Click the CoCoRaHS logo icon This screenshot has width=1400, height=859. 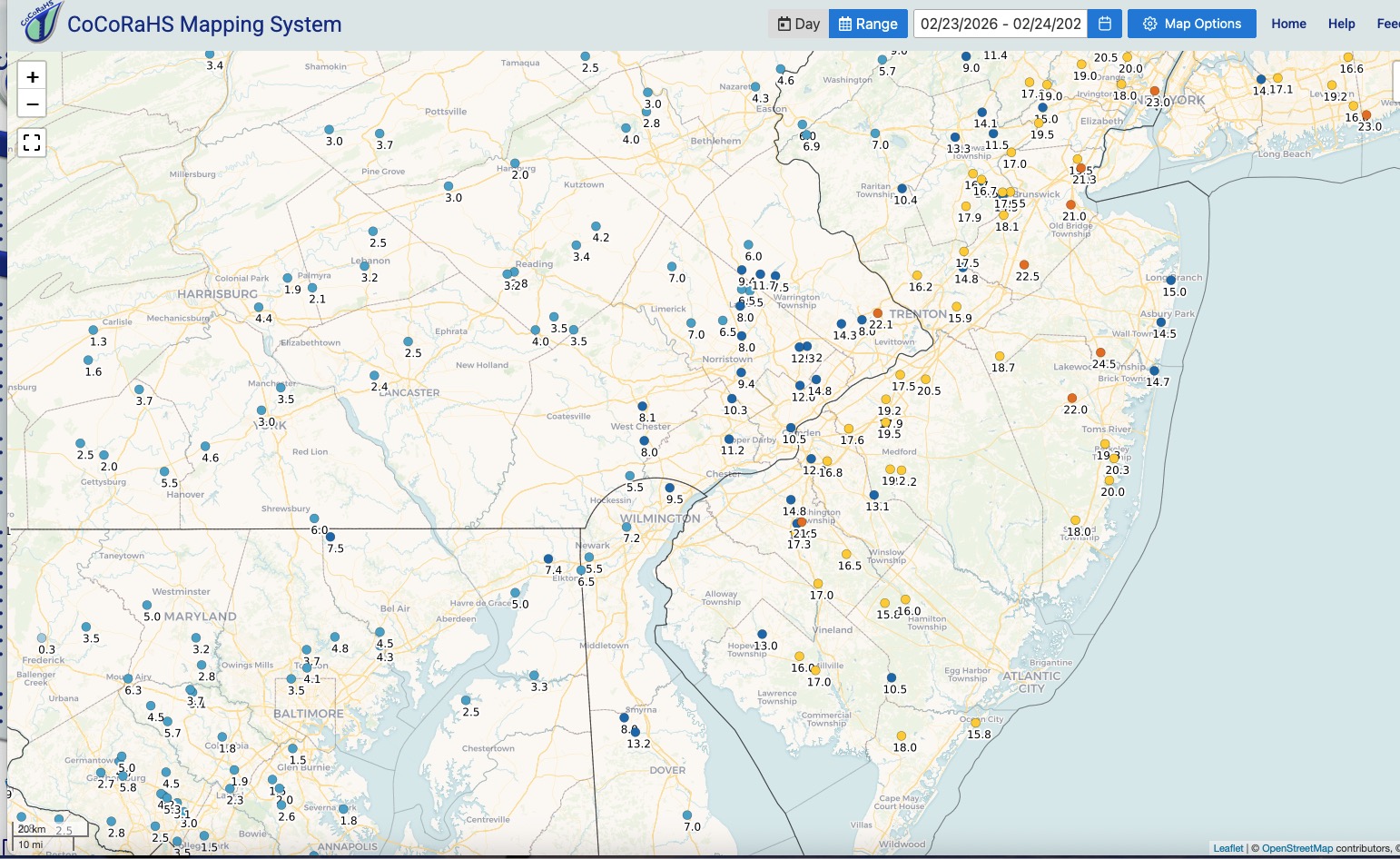pos(42,22)
